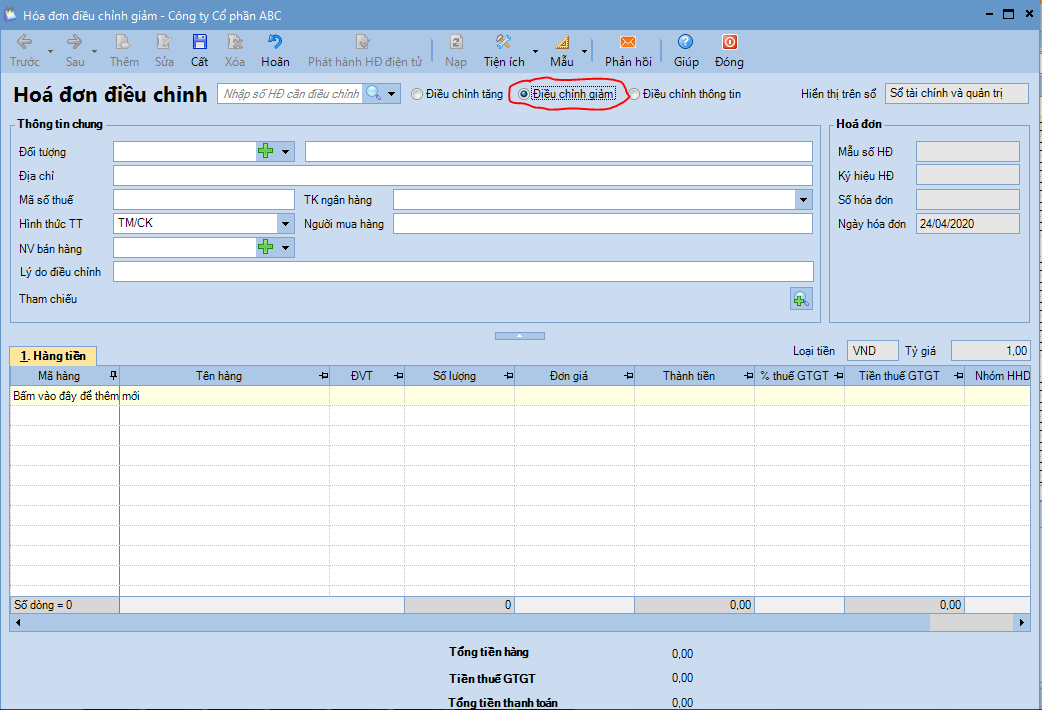The height and width of the screenshot is (710, 1042).
Task: Click grid horizontal scrollbar left arrow
Action: tap(18, 622)
